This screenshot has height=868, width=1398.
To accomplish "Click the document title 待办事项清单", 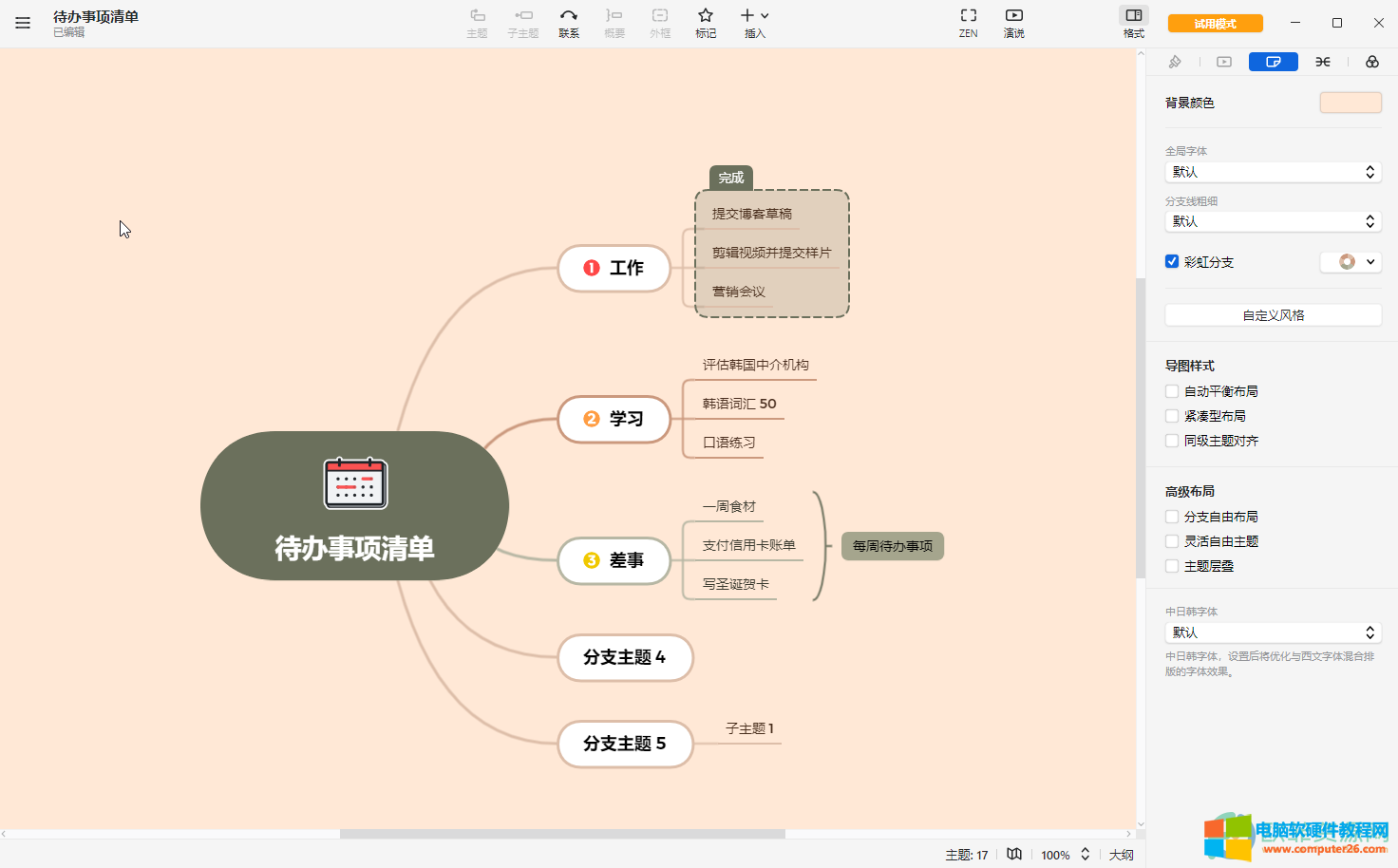I will point(96,16).
